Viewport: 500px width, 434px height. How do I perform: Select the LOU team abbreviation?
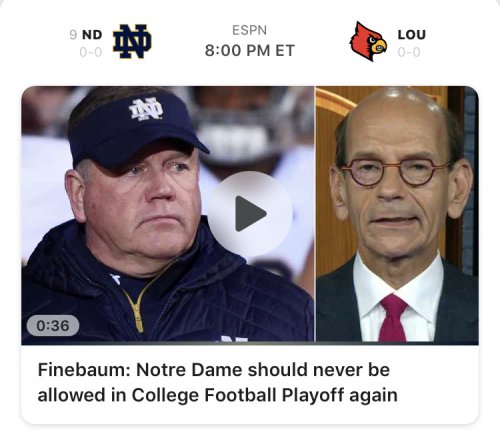click(412, 35)
